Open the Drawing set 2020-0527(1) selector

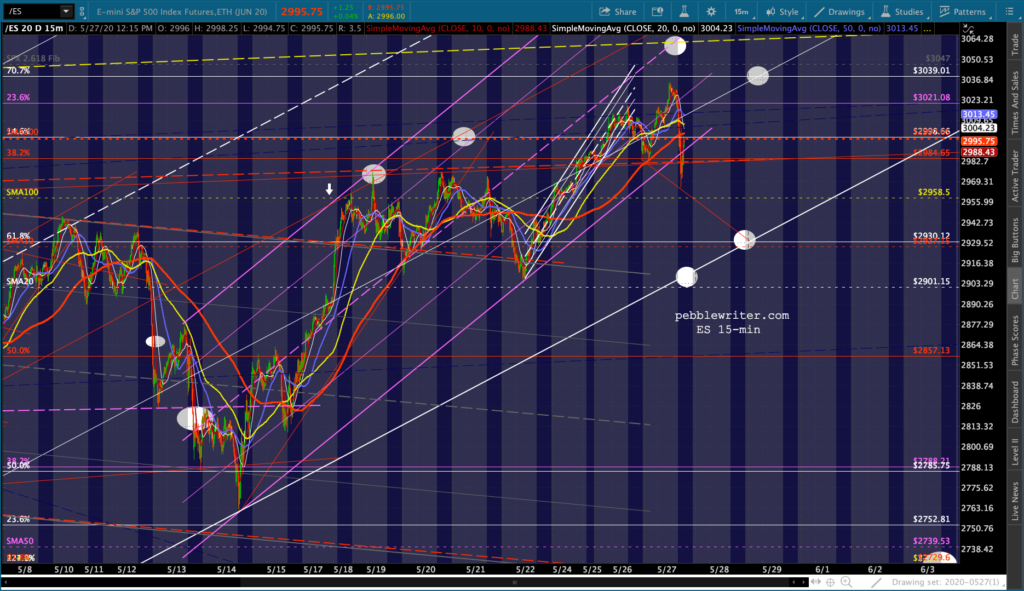[x=946, y=582]
